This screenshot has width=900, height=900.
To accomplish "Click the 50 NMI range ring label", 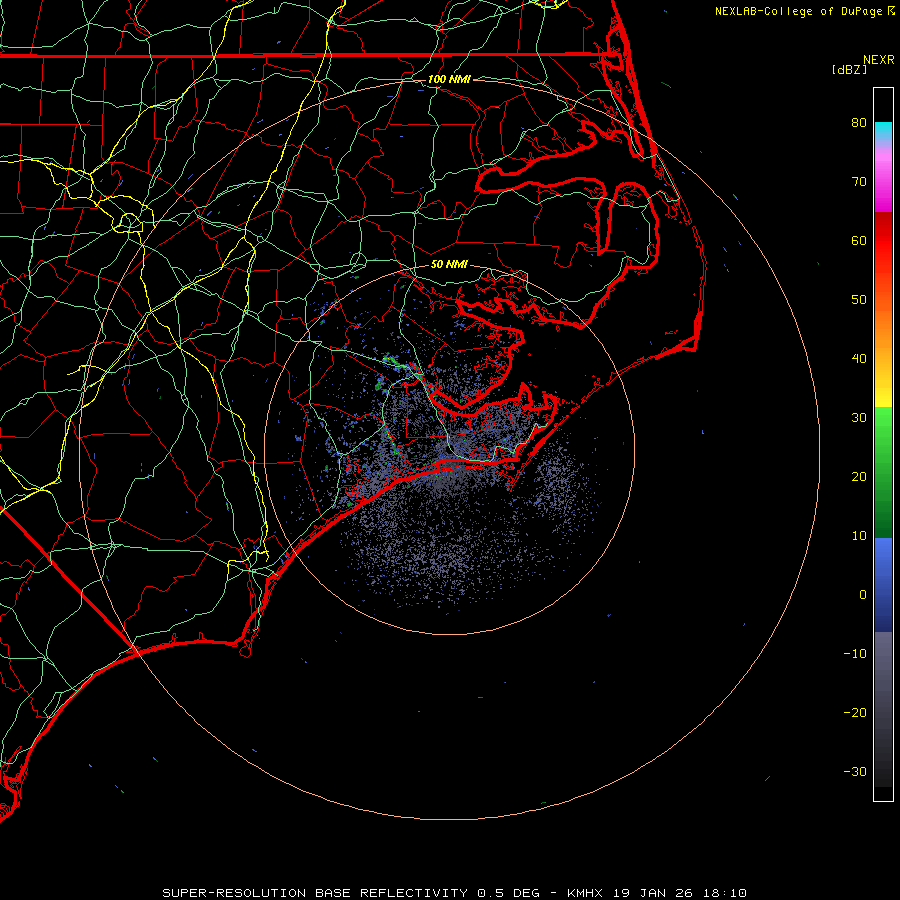I will (x=449, y=265).
